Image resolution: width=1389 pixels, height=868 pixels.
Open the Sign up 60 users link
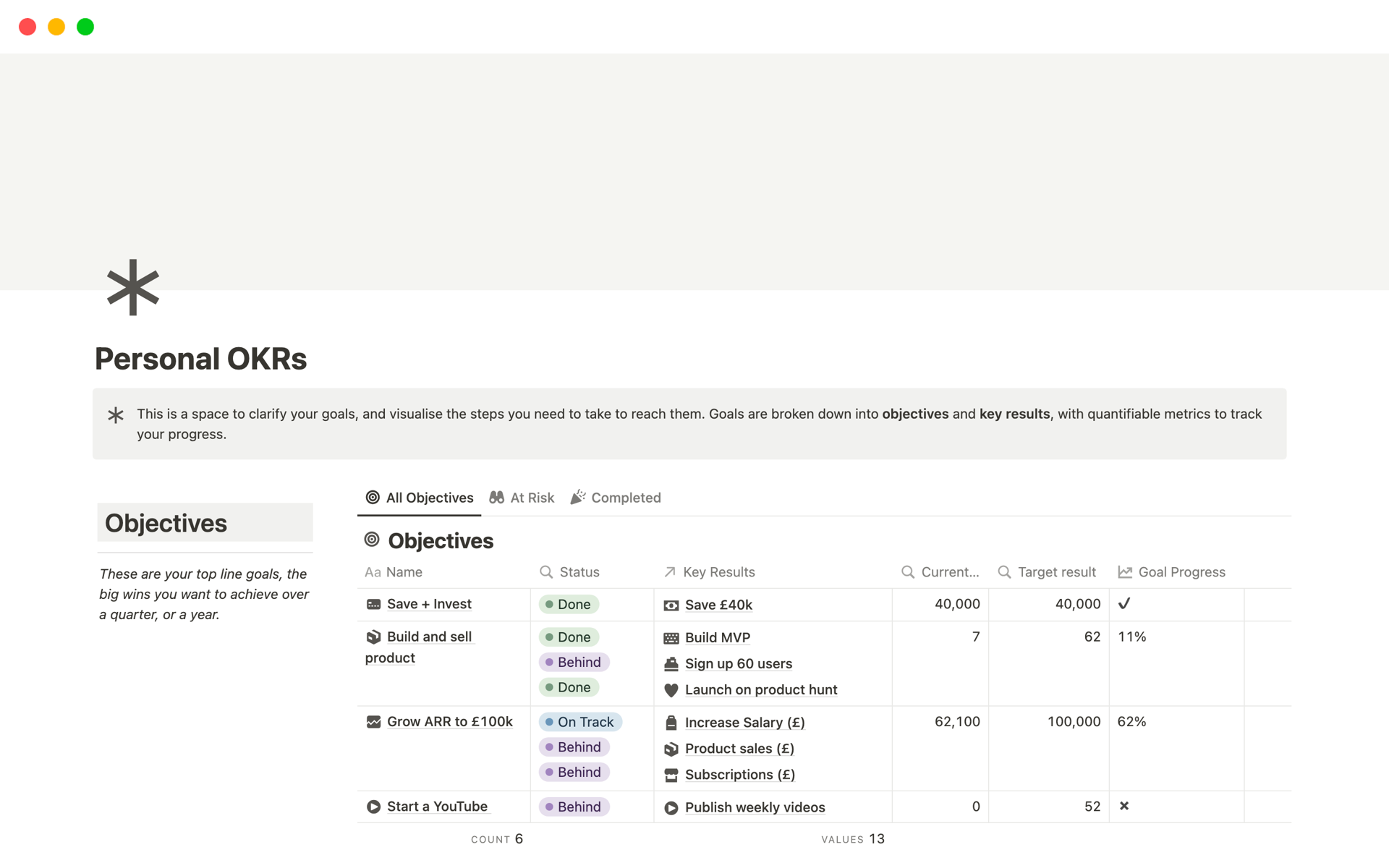click(x=738, y=664)
